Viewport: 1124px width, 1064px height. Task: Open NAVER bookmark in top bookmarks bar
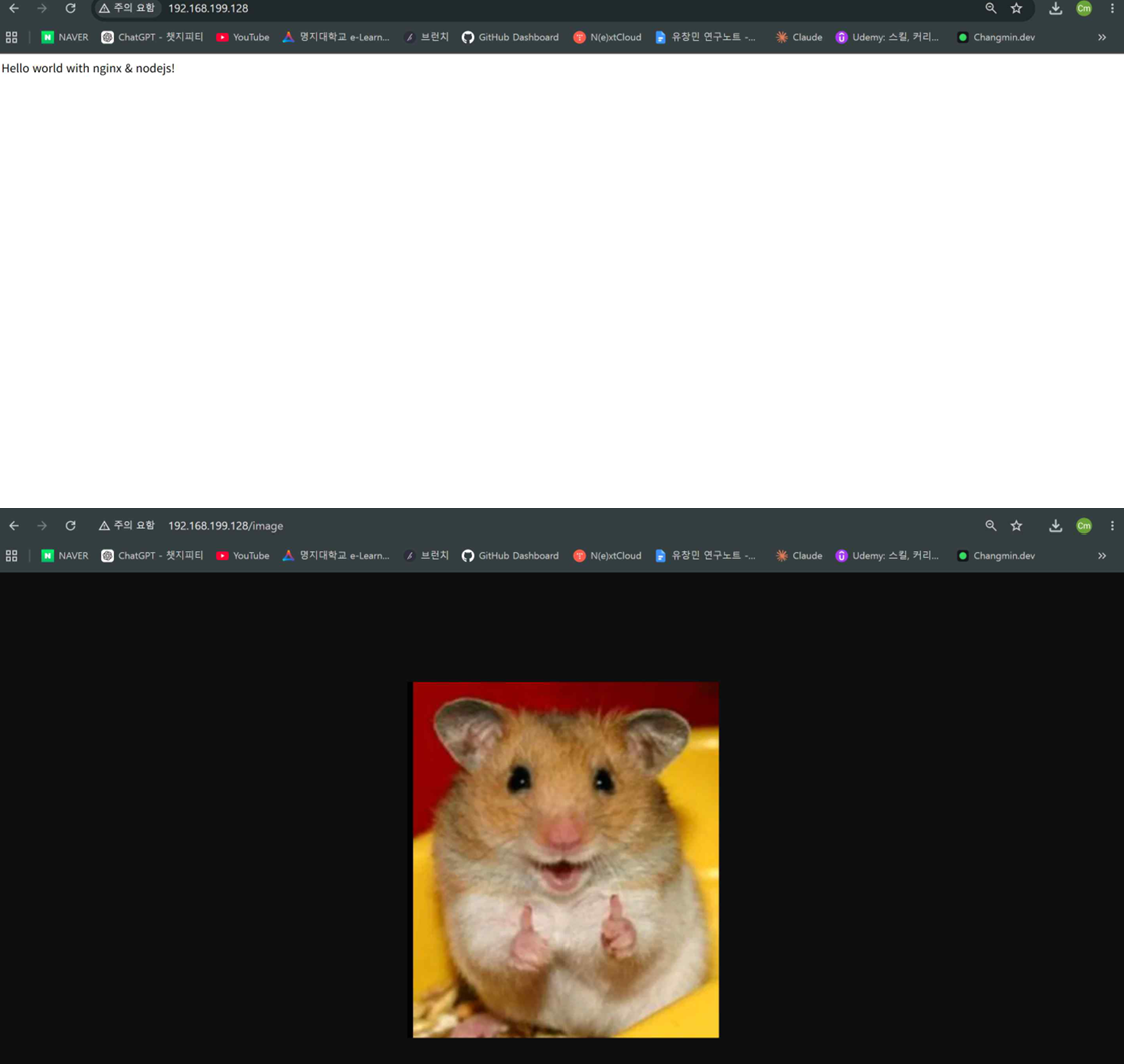point(65,37)
